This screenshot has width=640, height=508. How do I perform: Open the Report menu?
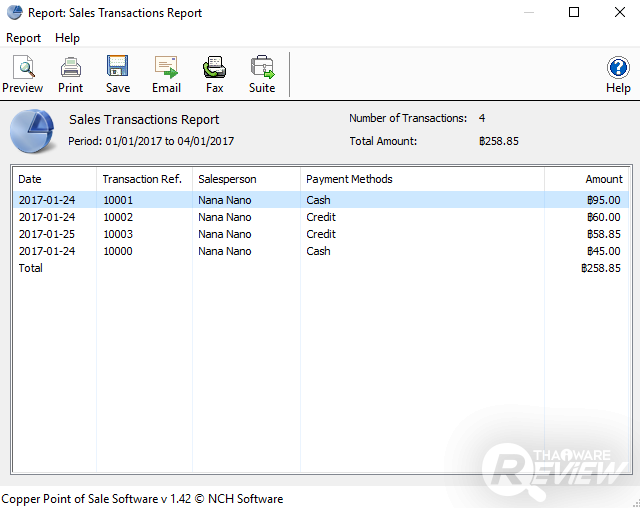24,38
